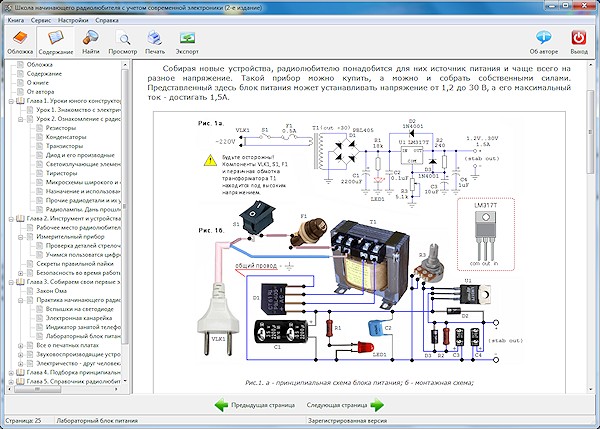This screenshot has height=429, width=600.
Task: Open the Сервис menu
Action: (41, 20)
